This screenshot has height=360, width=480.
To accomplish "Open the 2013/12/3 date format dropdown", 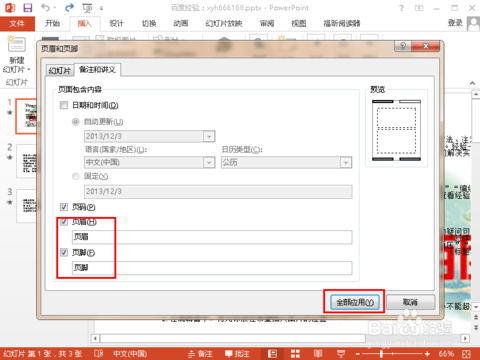I will pyautogui.click(x=209, y=136).
